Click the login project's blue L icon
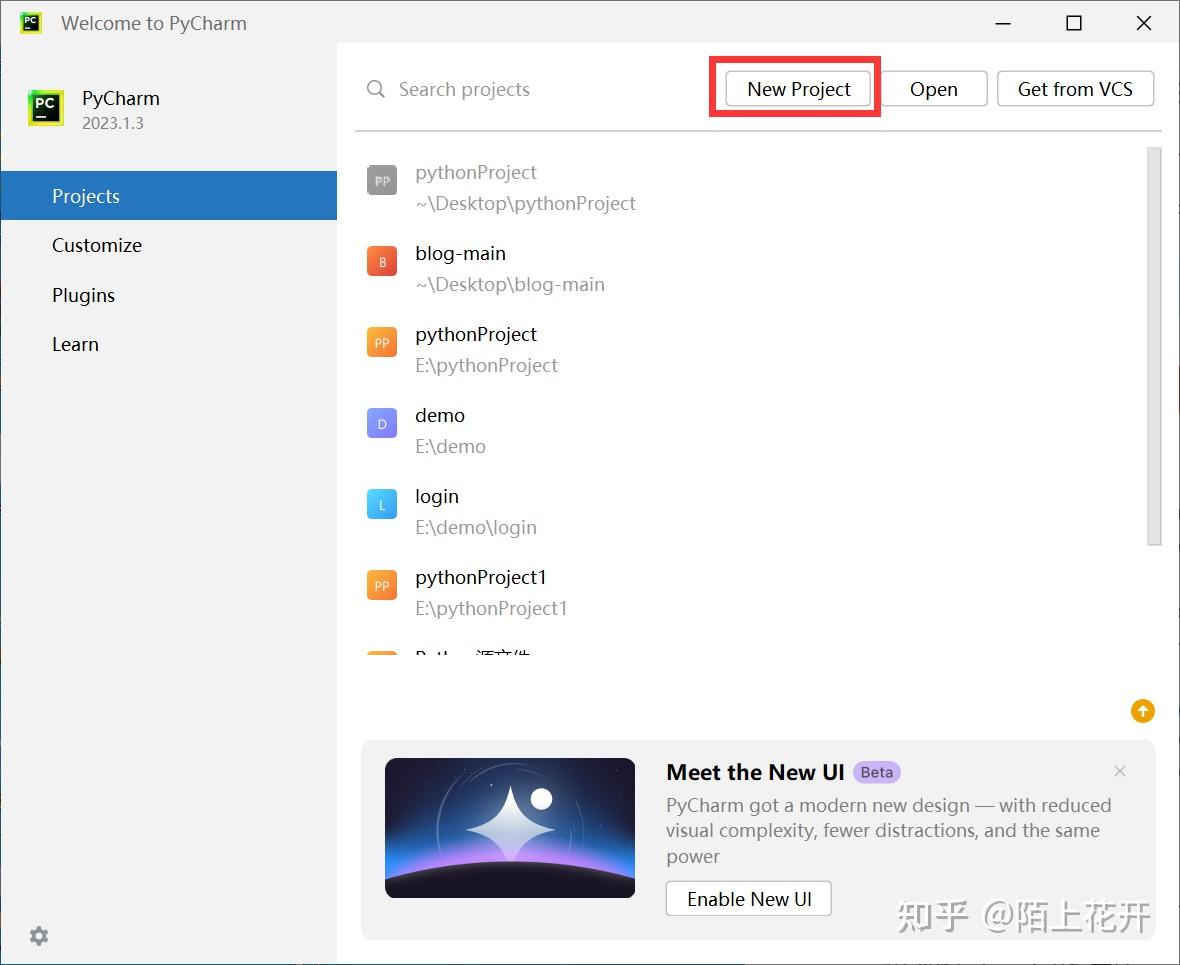The image size is (1180, 965). pyautogui.click(x=381, y=505)
